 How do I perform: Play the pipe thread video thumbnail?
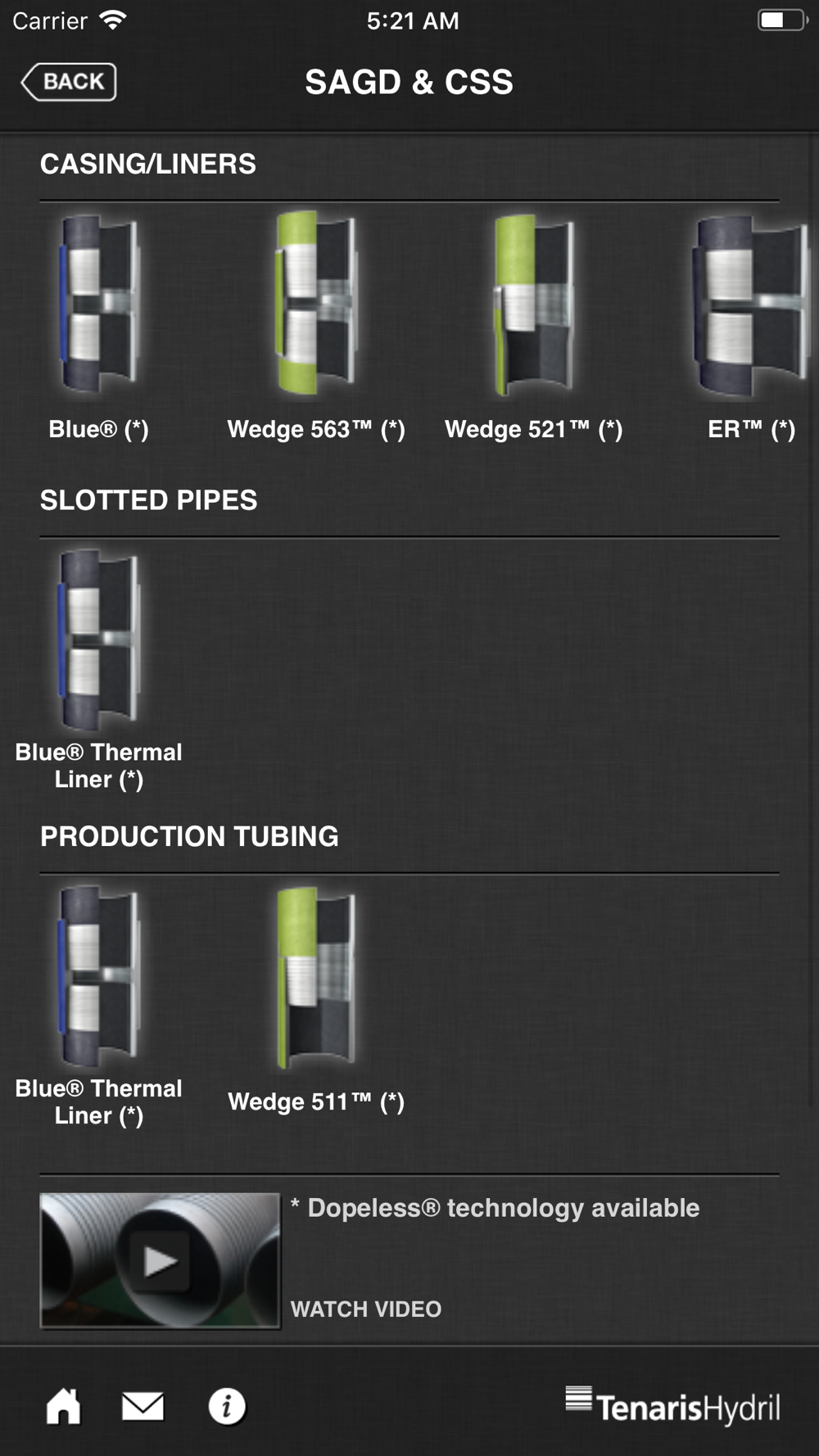tap(160, 1260)
